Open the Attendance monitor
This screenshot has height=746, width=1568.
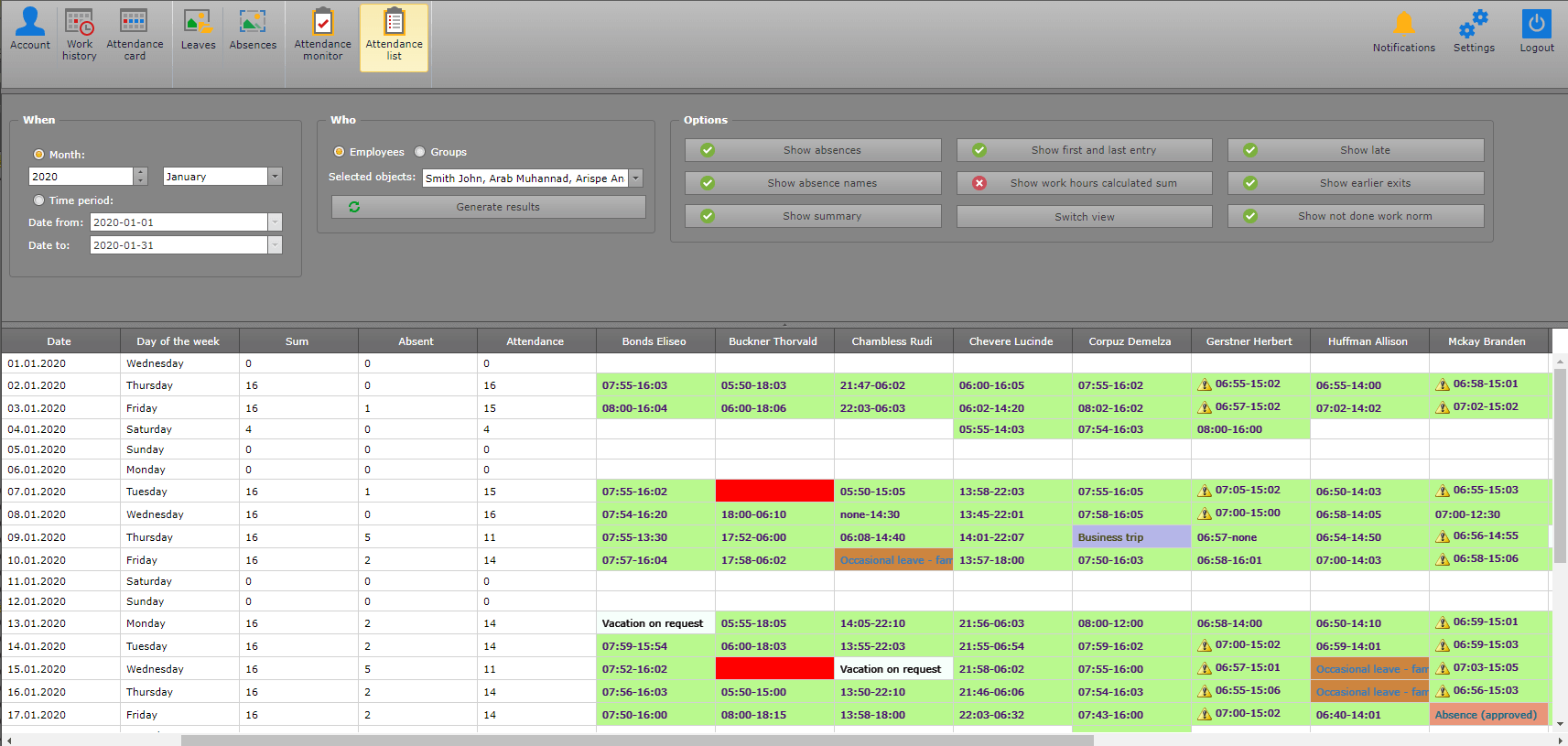point(322,34)
